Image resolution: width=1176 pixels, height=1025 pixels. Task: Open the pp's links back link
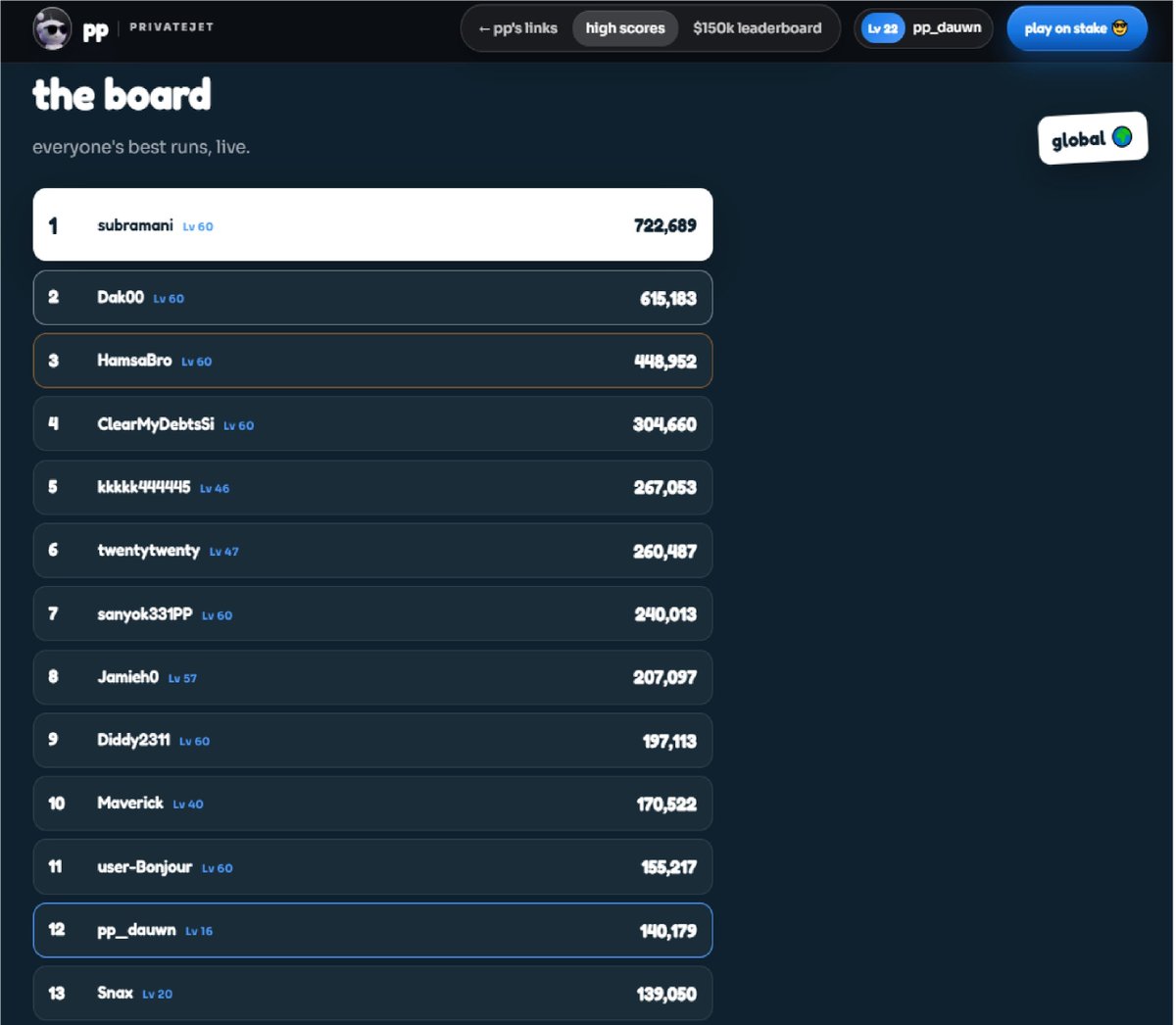[517, 28]
